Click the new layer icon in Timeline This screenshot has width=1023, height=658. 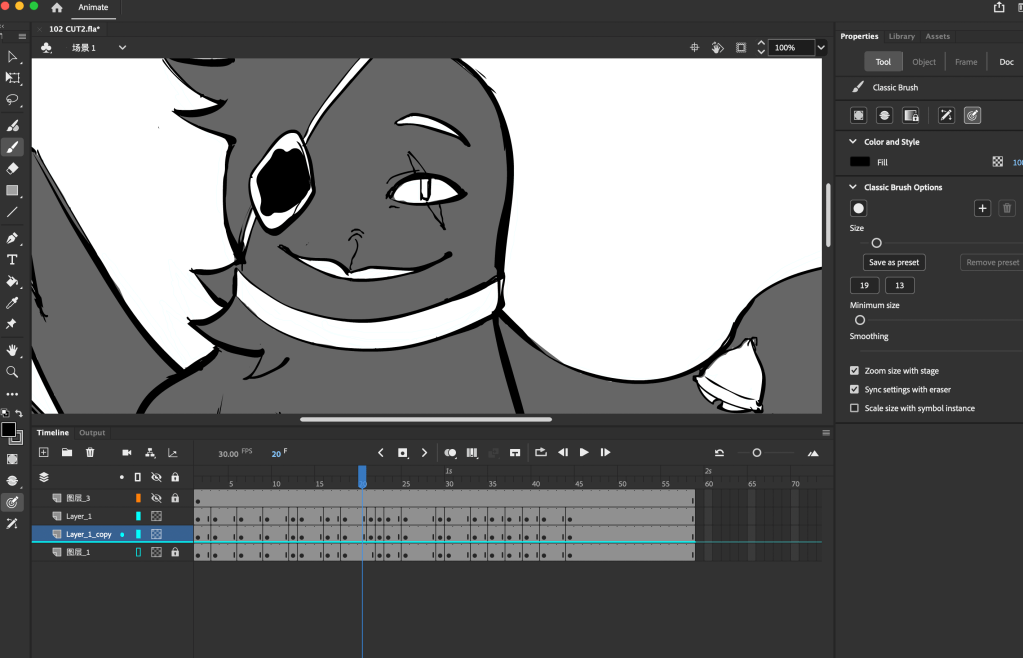43,453
